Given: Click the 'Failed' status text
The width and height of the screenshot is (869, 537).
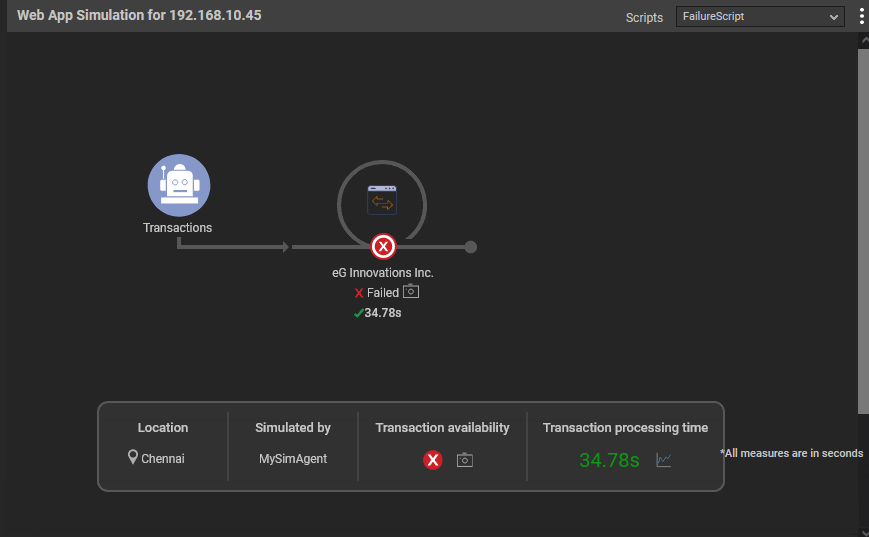Looking at the screenshot, I should [382, 293].
